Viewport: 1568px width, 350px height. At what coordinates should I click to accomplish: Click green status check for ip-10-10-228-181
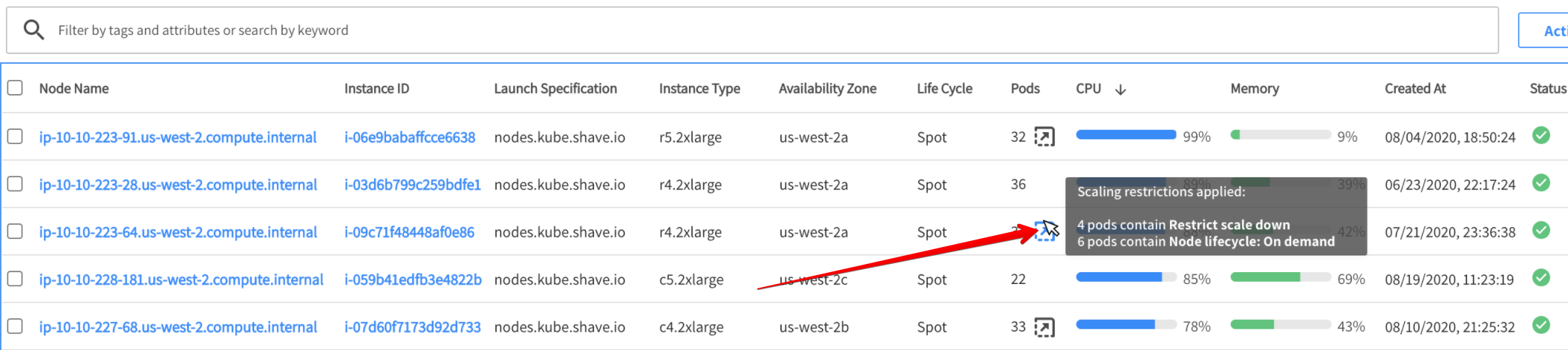1541,278
